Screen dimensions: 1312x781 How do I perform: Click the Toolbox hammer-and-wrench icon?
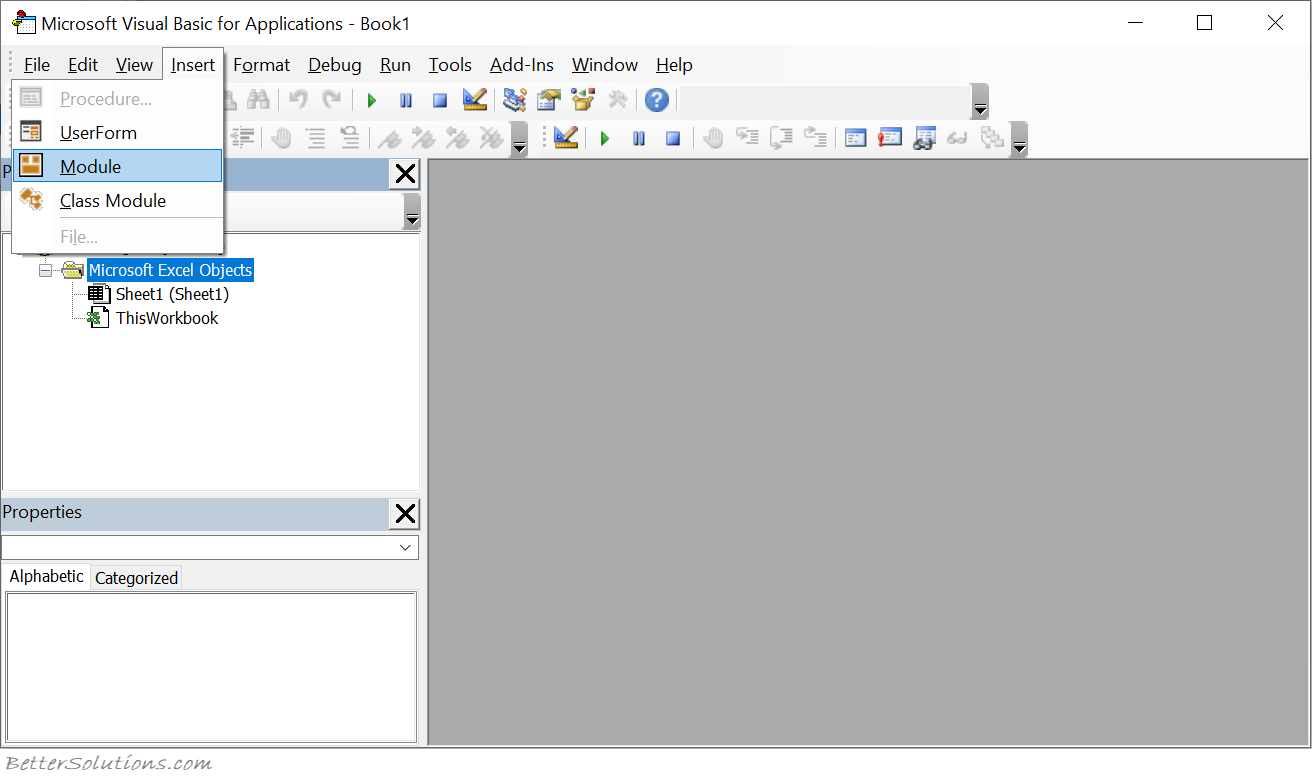tap(617, 99)
